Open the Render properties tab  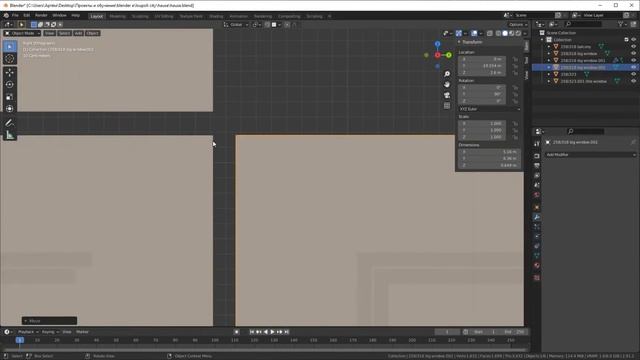point(537,156)
